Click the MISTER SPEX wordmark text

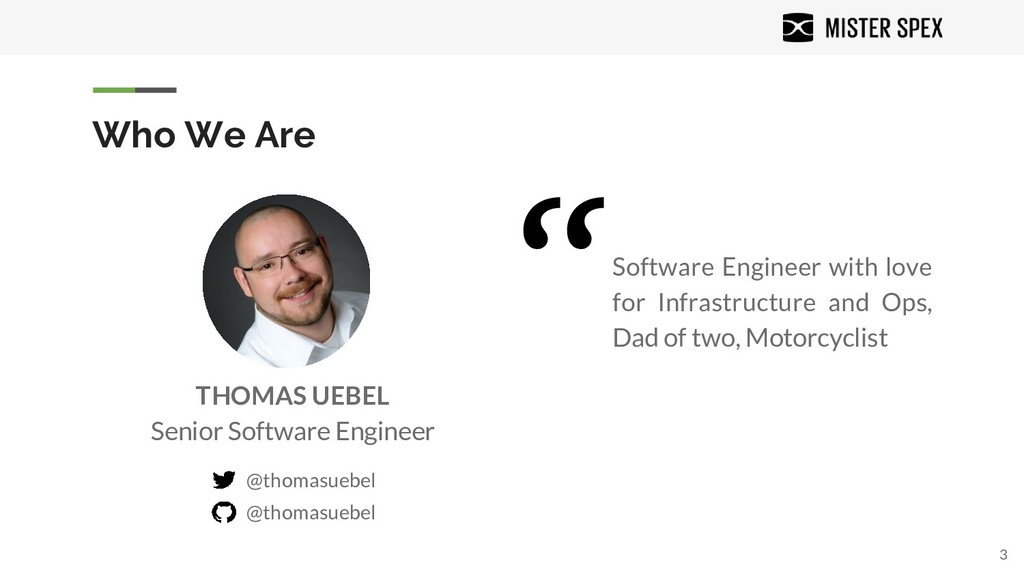point(884,28)
